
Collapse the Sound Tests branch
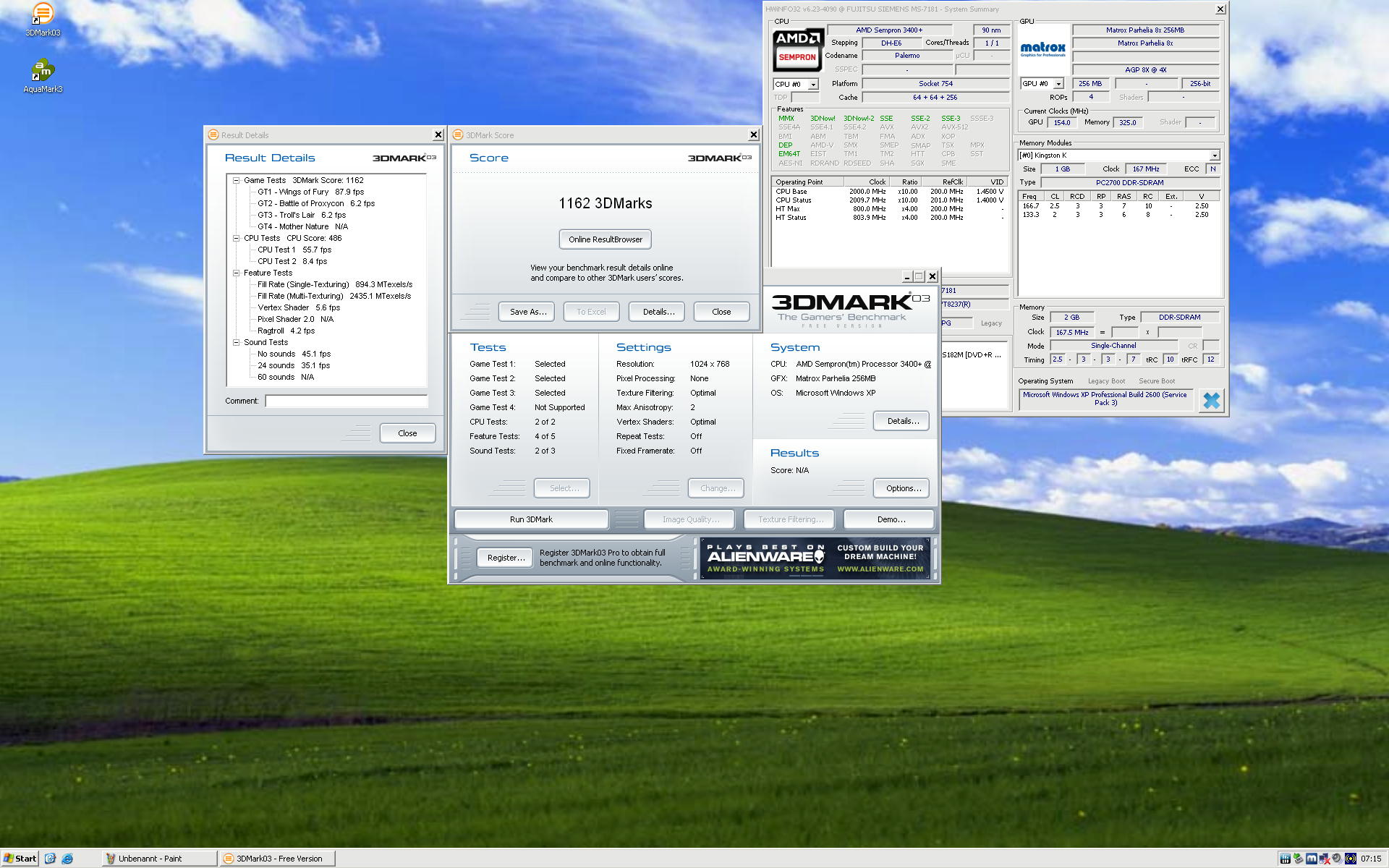pos(236,342)
